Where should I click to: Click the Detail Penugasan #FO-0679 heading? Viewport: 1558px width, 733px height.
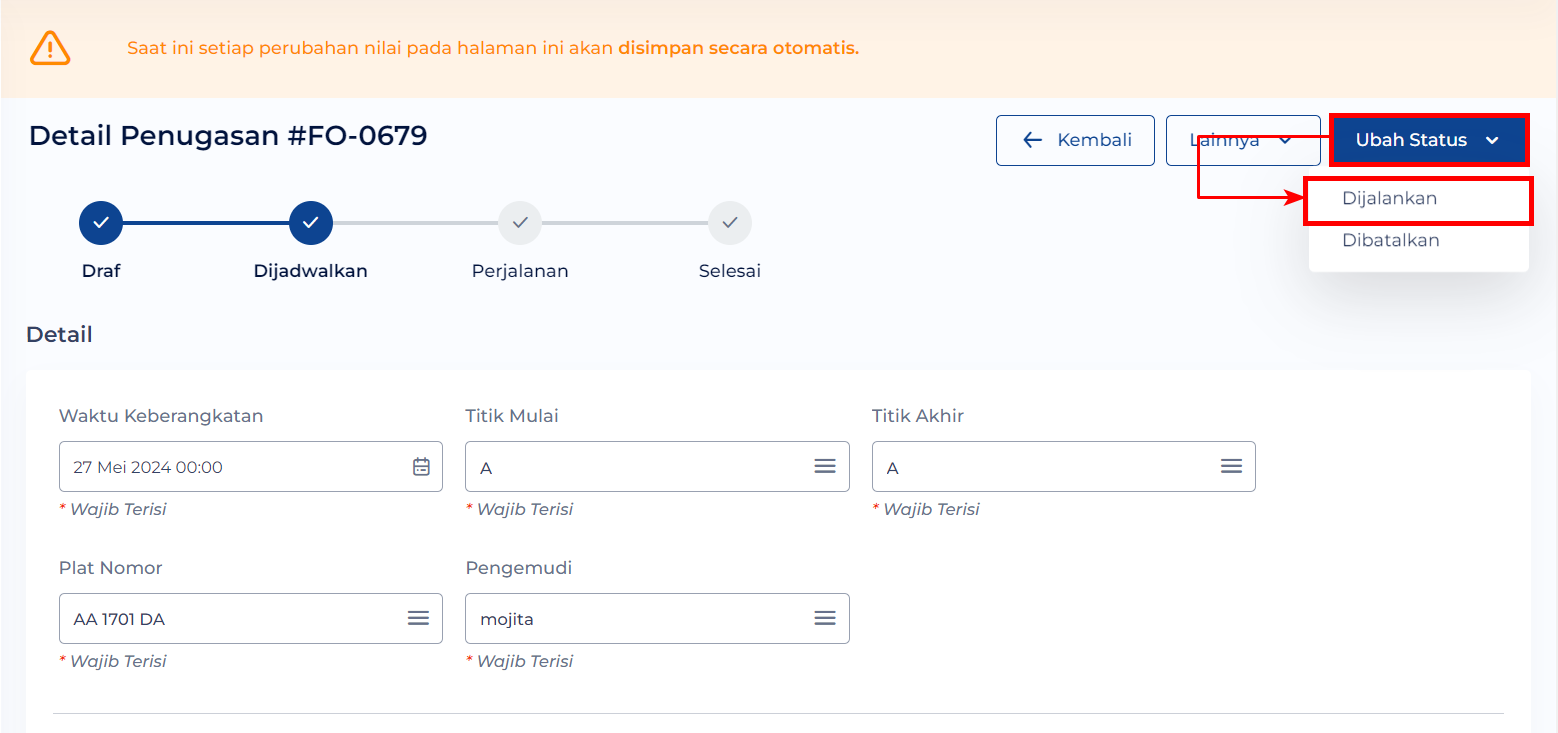(x=228, y=135)
